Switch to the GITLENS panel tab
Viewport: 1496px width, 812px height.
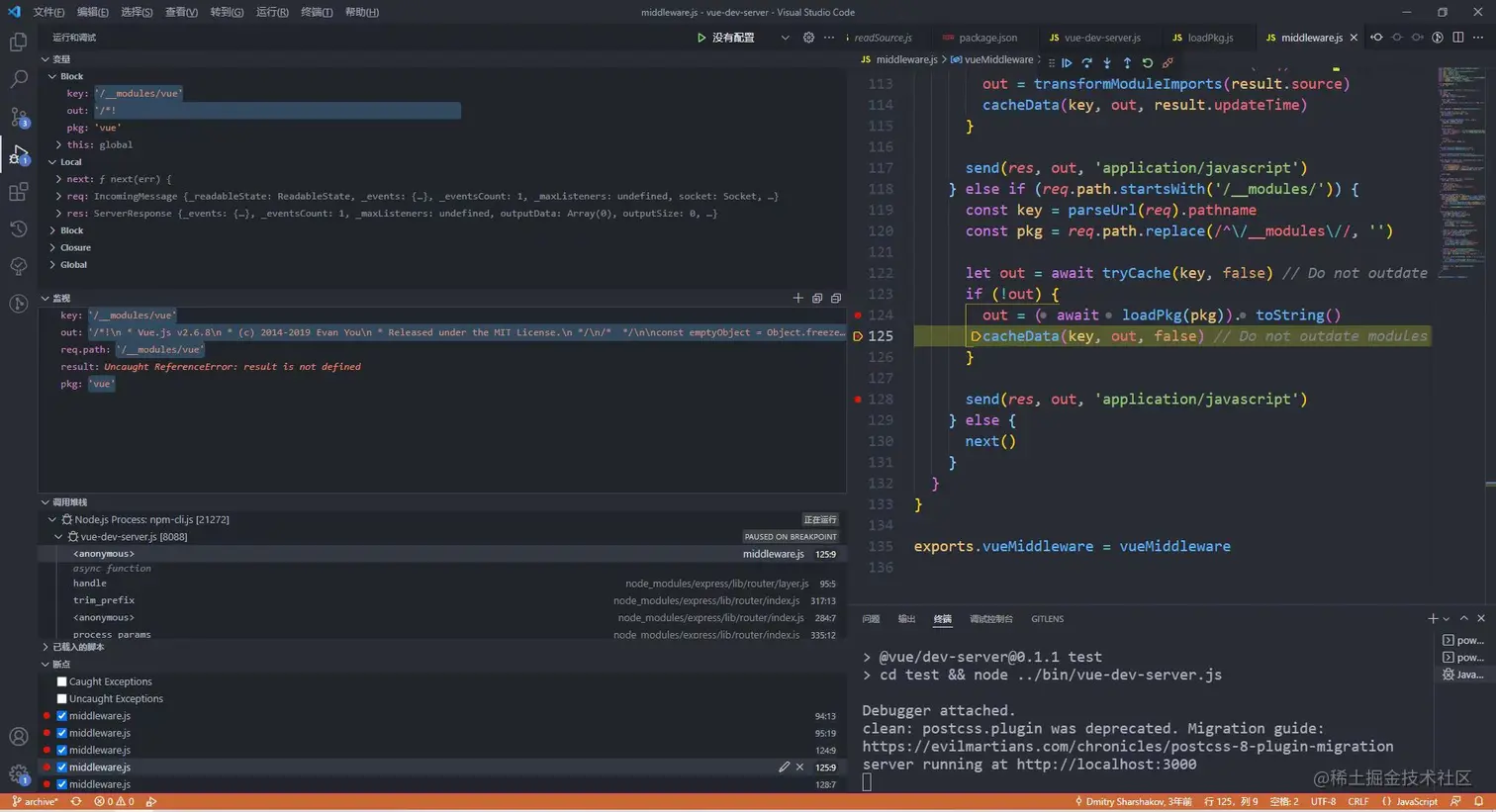1047,619
